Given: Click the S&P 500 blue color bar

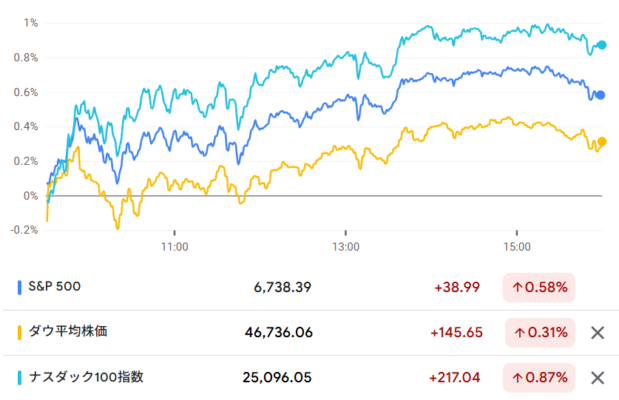Looking at the screenshot, I should tap(21, 287).
